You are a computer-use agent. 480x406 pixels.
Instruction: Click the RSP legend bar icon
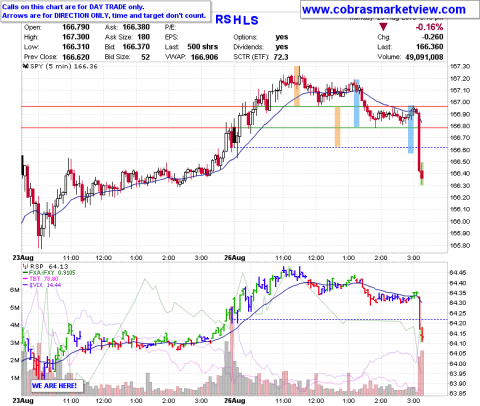pyautogui.click(x=25, y=266)
